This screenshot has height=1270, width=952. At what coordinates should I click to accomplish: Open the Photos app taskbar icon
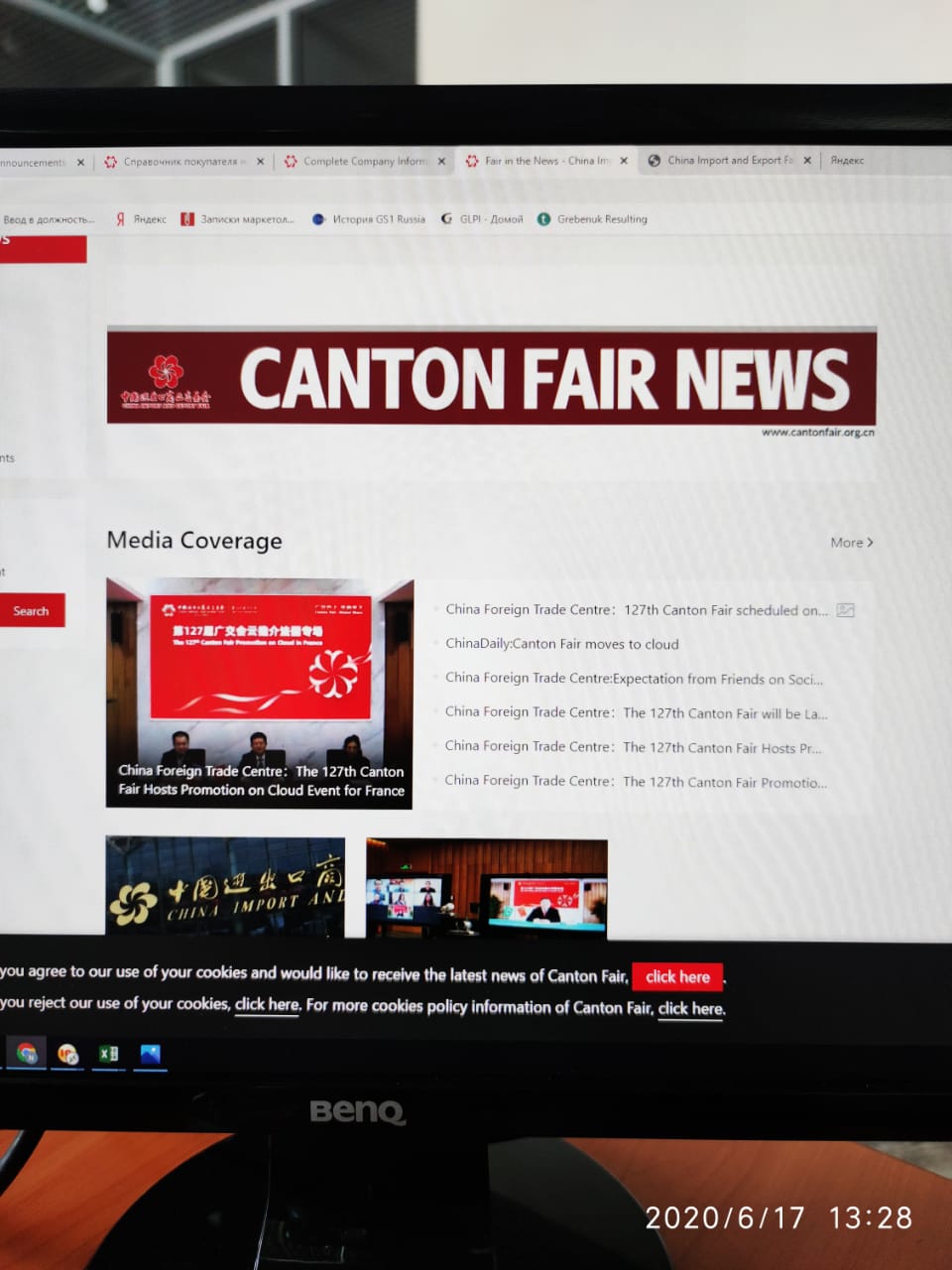pyautogui.click(x=150, y=1055)
